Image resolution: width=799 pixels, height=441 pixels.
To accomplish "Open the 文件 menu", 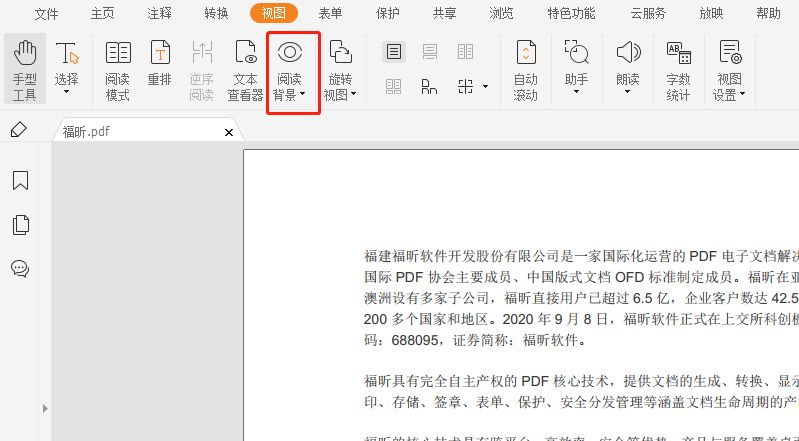I will (46, 14).
